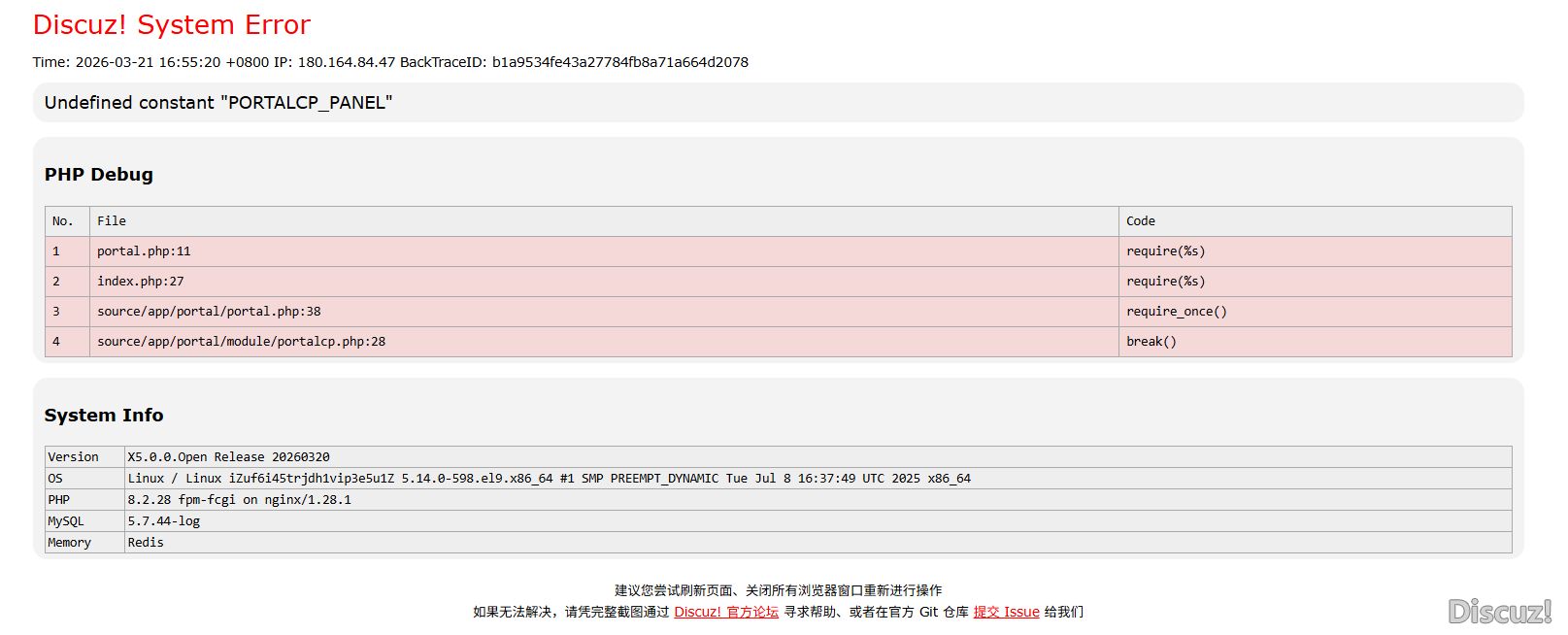Click the No. column header

coord(62,221)
